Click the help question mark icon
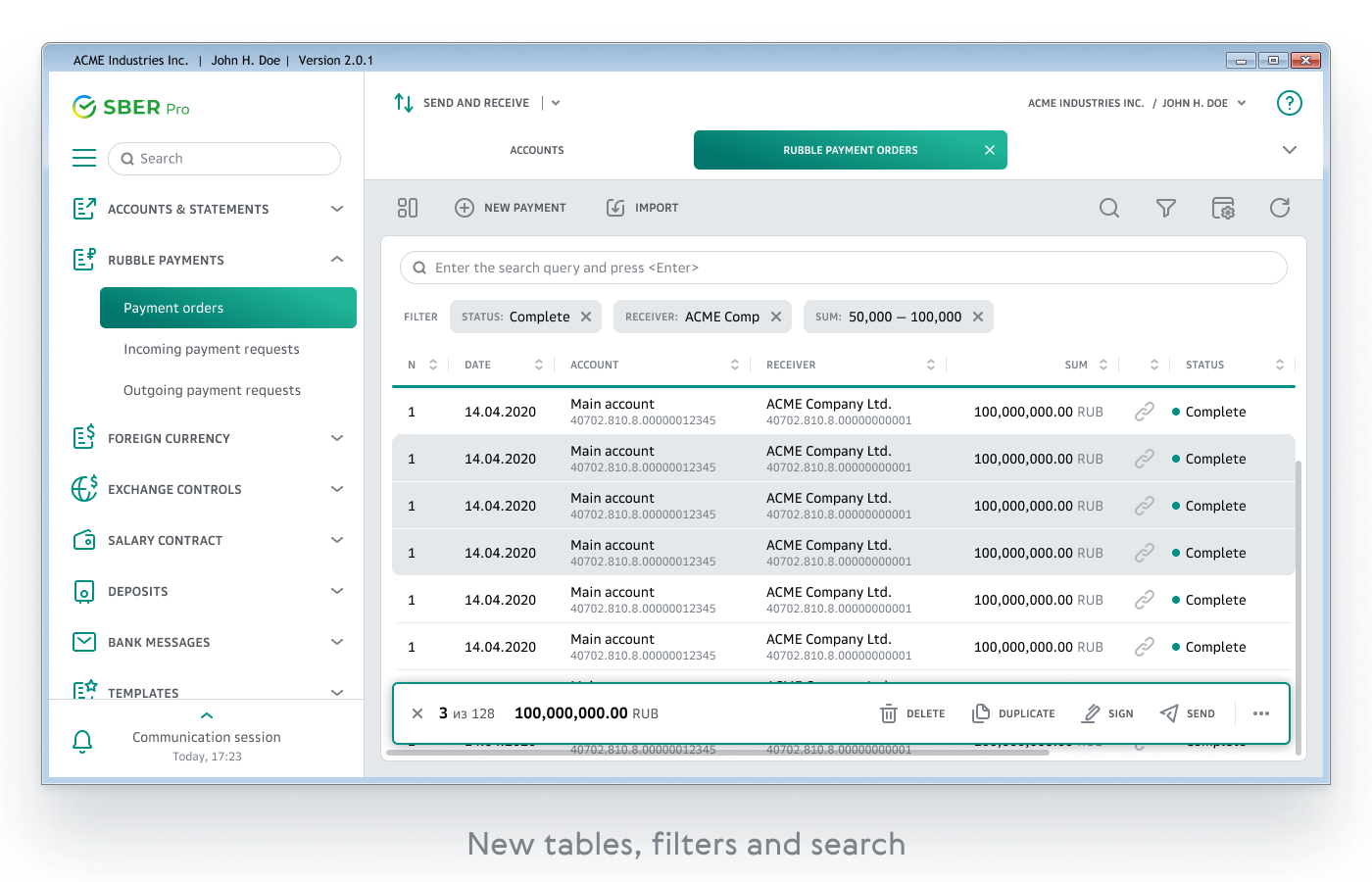This screenshot has height=882, width=1372. pyautogui.click(x=1289, y=103)
